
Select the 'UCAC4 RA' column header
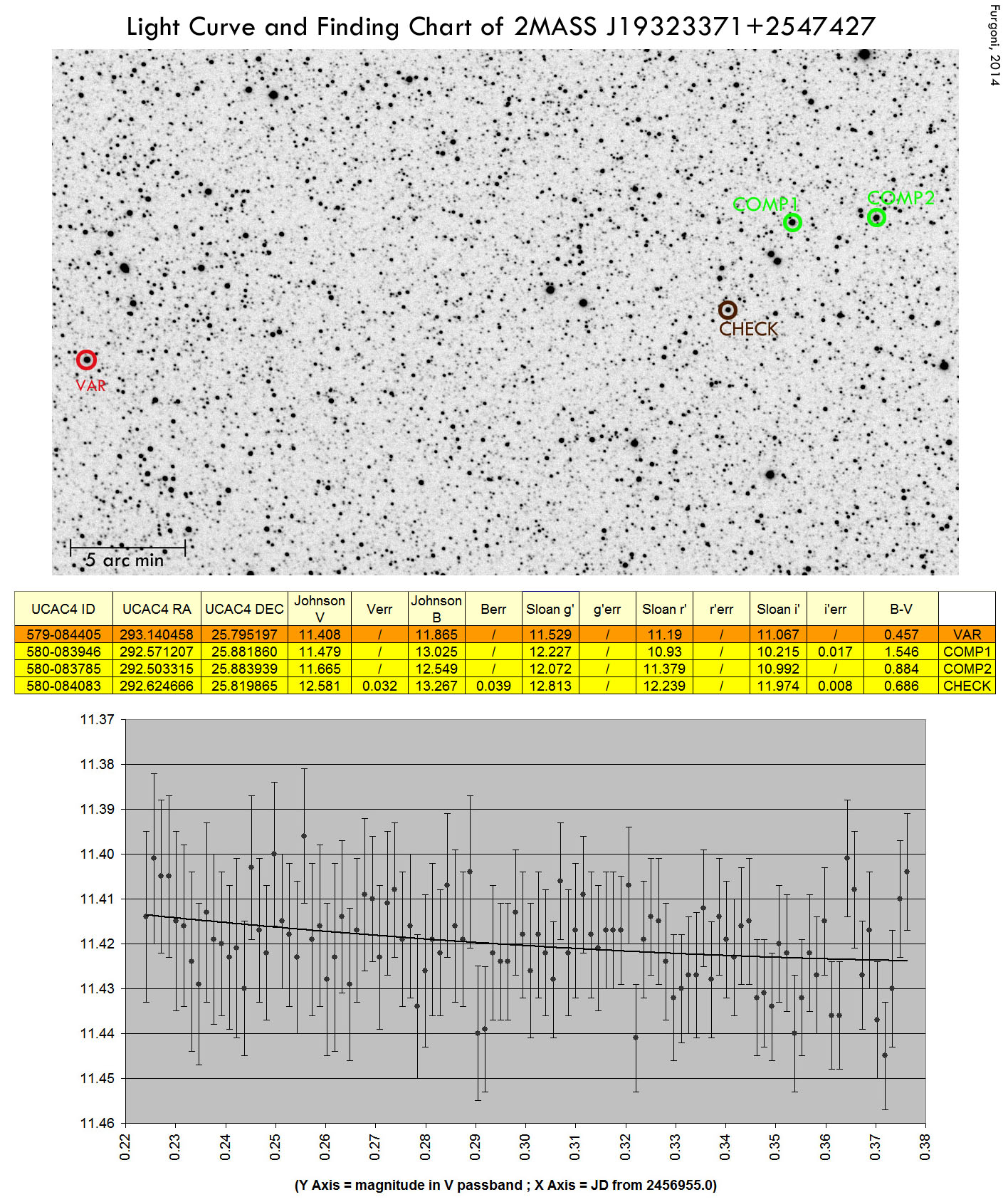(157, 609)
